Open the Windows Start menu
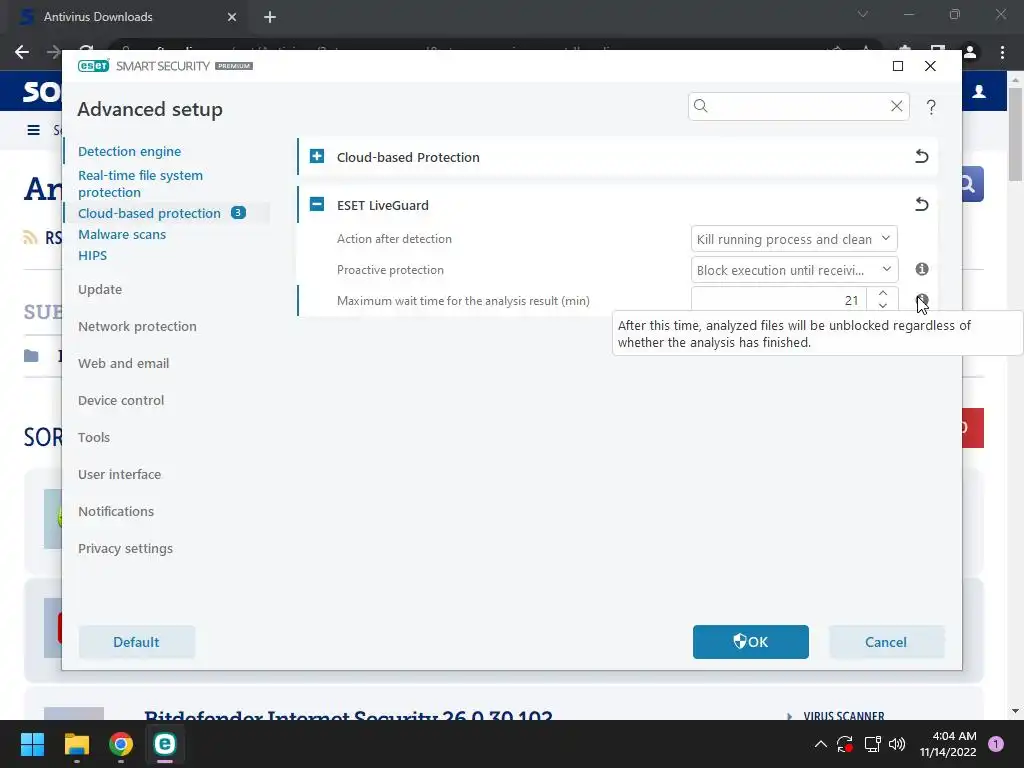The width and height of the screenshot is (1024, 768). coord(32,744)
